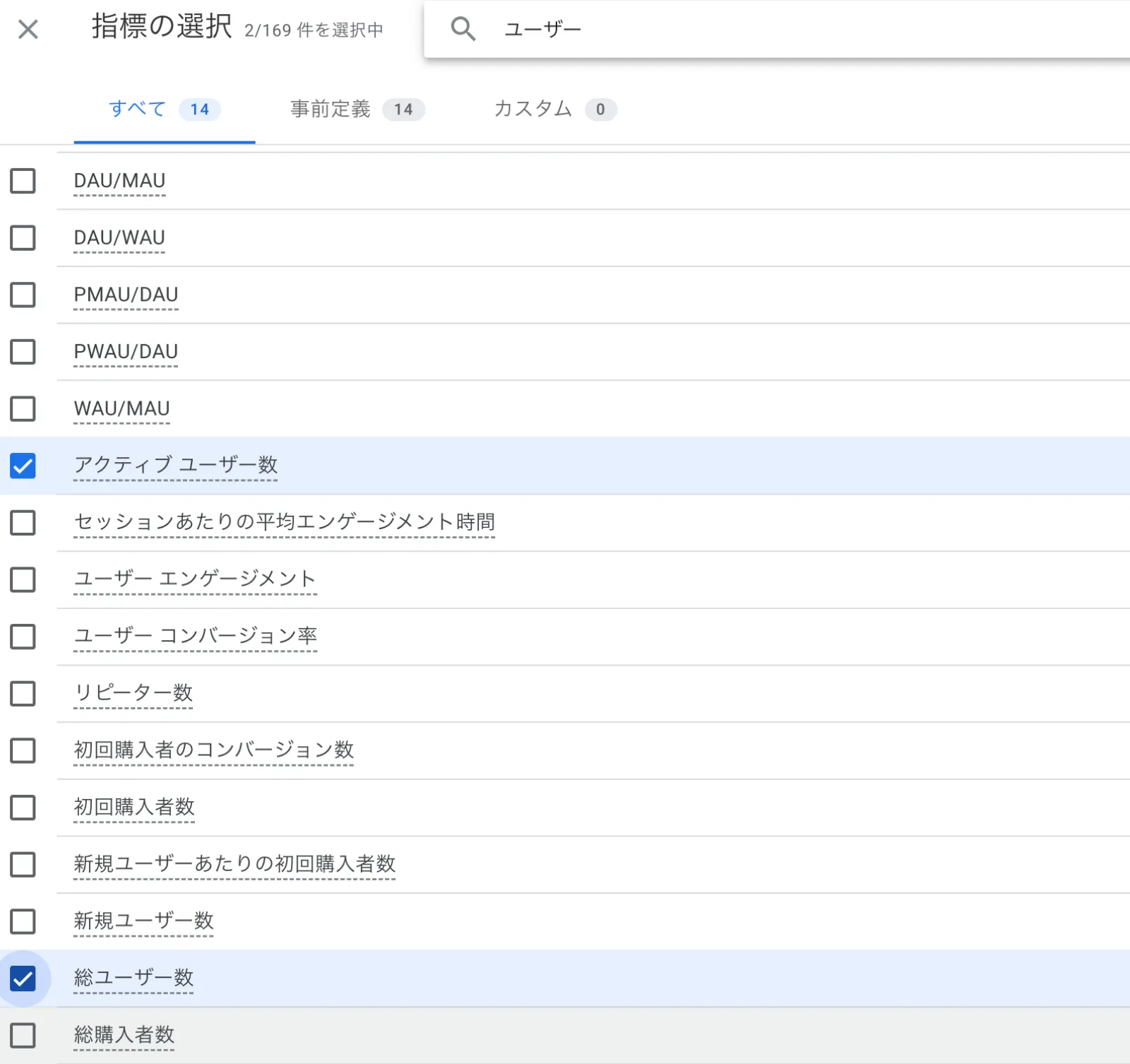1130x1064 pixels.
Task: Click the PWAU/DAU metric label
Action: point(126,352)
